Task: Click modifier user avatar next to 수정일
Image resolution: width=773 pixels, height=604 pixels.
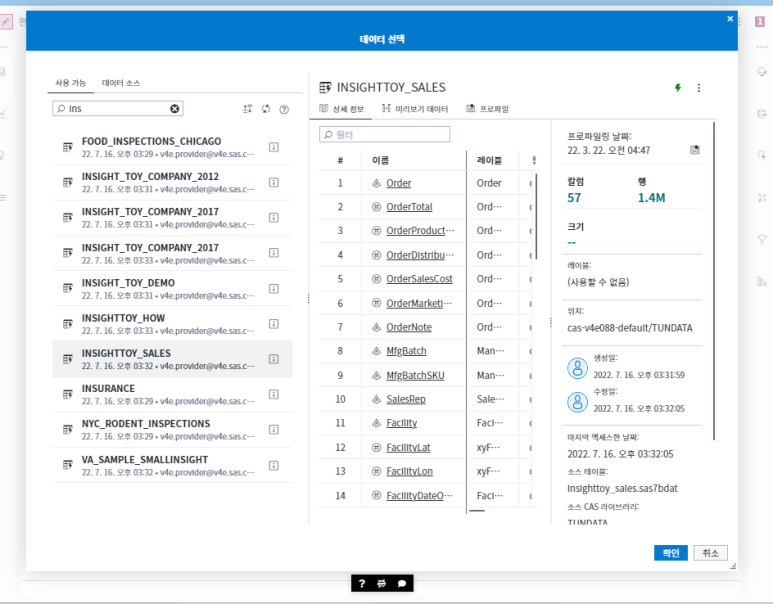Action: pos(577,402)
